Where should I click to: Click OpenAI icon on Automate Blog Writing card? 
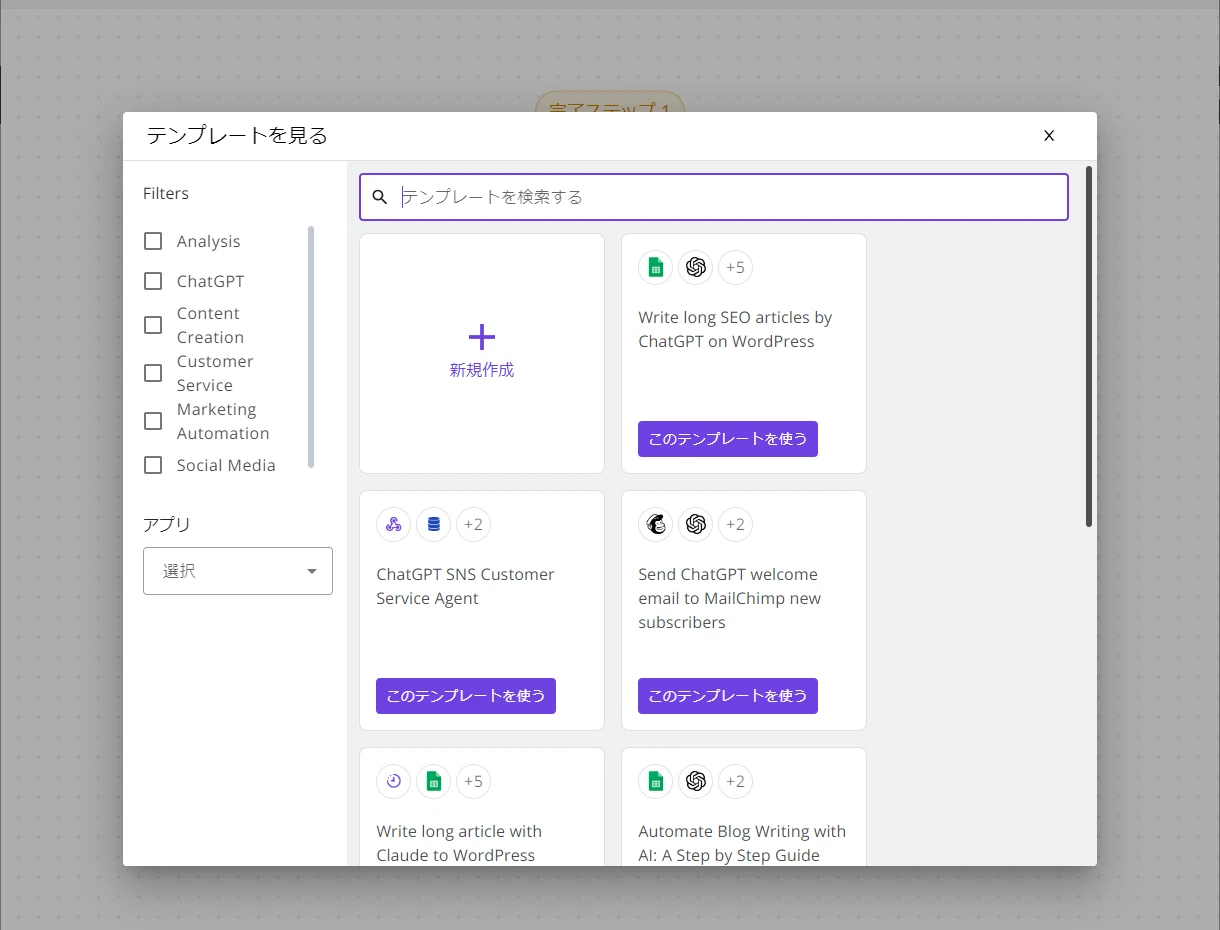[696, 781]
